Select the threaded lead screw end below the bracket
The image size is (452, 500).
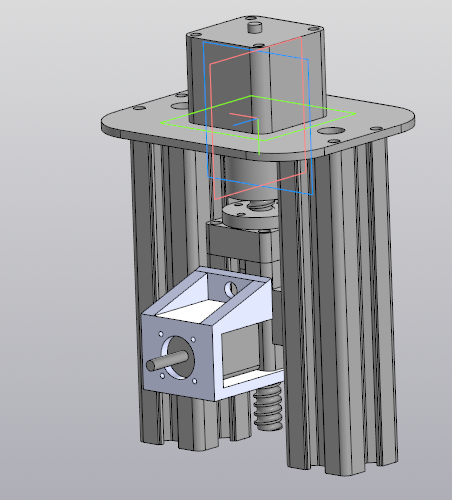(268, 407)
